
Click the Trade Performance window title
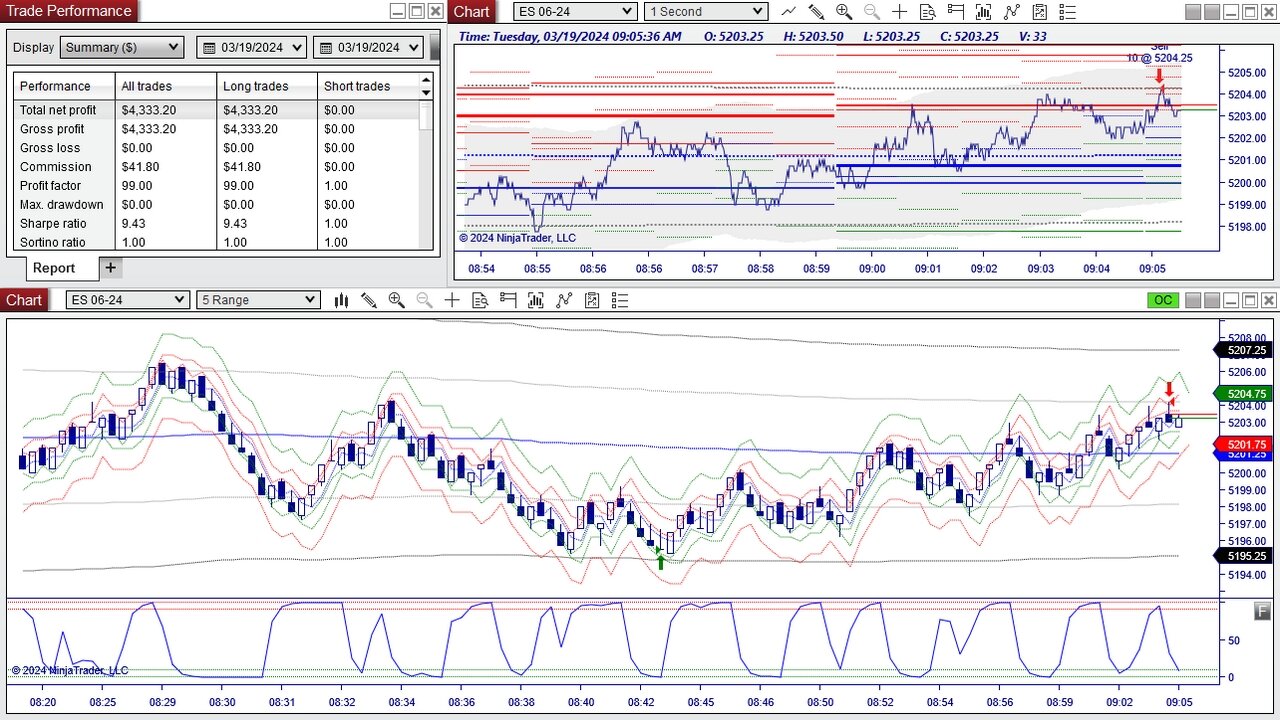pos(69,11)
